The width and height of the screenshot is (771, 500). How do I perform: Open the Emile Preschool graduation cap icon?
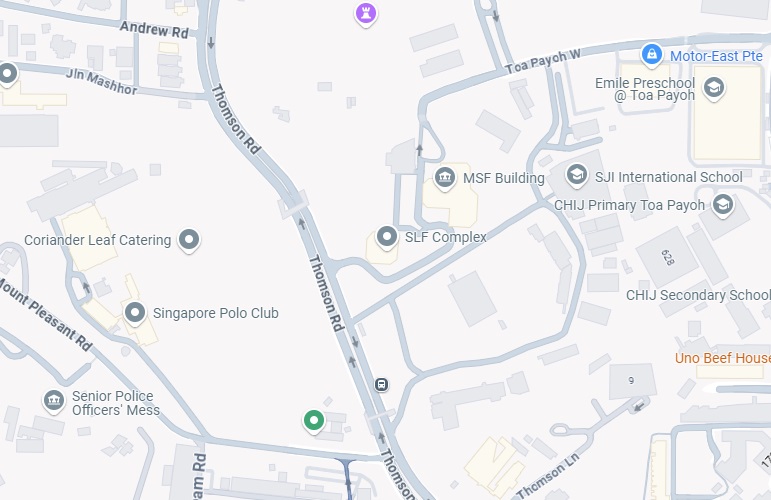click(713, 88)
